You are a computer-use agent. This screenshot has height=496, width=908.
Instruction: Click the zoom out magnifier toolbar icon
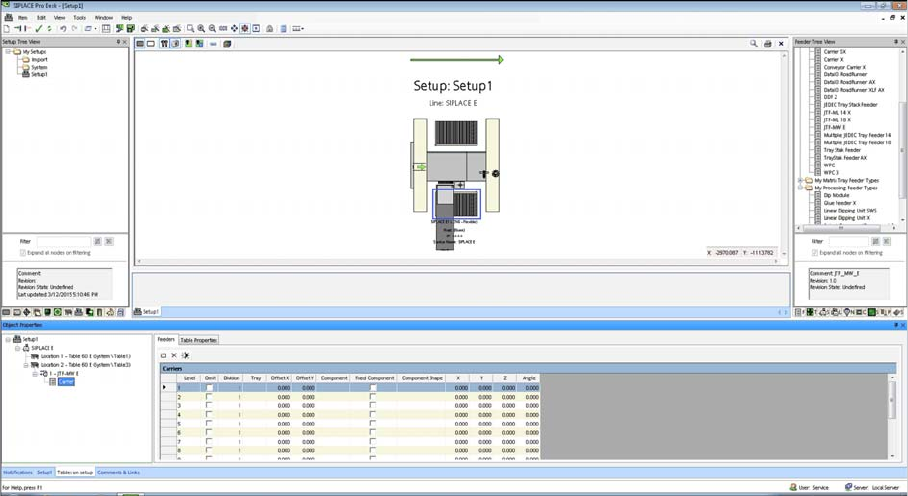(212, 29)
